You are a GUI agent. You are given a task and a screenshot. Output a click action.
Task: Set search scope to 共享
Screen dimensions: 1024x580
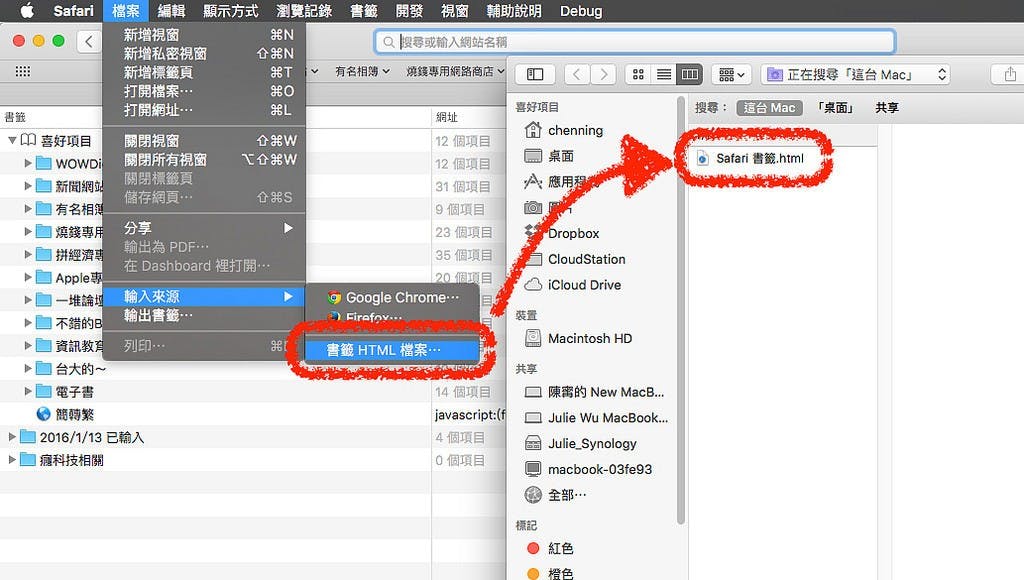coord(887,108)
